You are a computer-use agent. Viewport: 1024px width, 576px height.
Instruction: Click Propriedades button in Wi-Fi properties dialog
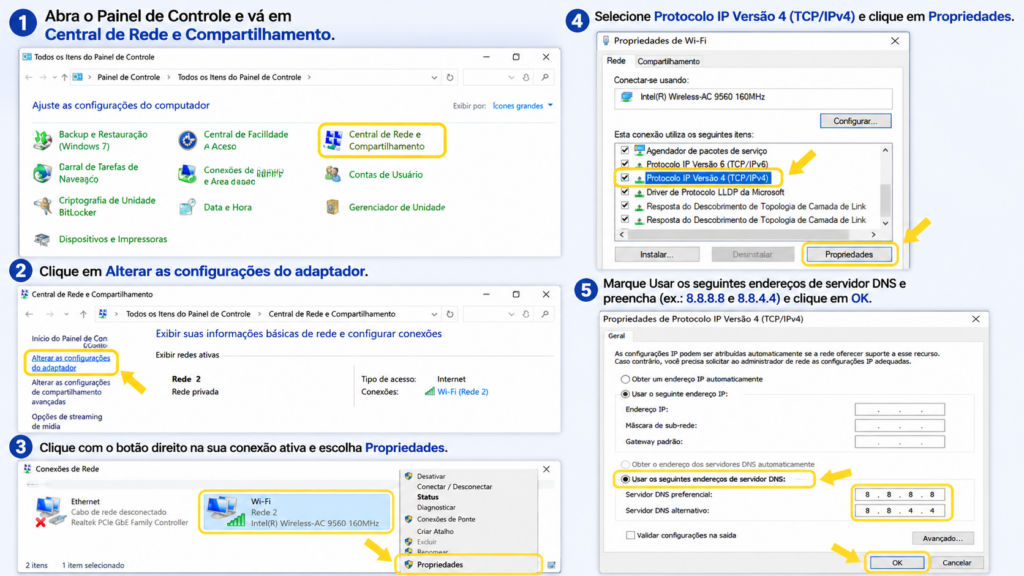tap(848, 255)
